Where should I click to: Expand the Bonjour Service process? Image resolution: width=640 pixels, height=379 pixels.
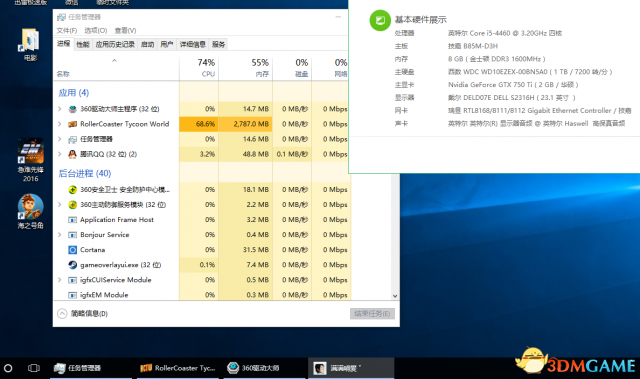coord(60,235)
